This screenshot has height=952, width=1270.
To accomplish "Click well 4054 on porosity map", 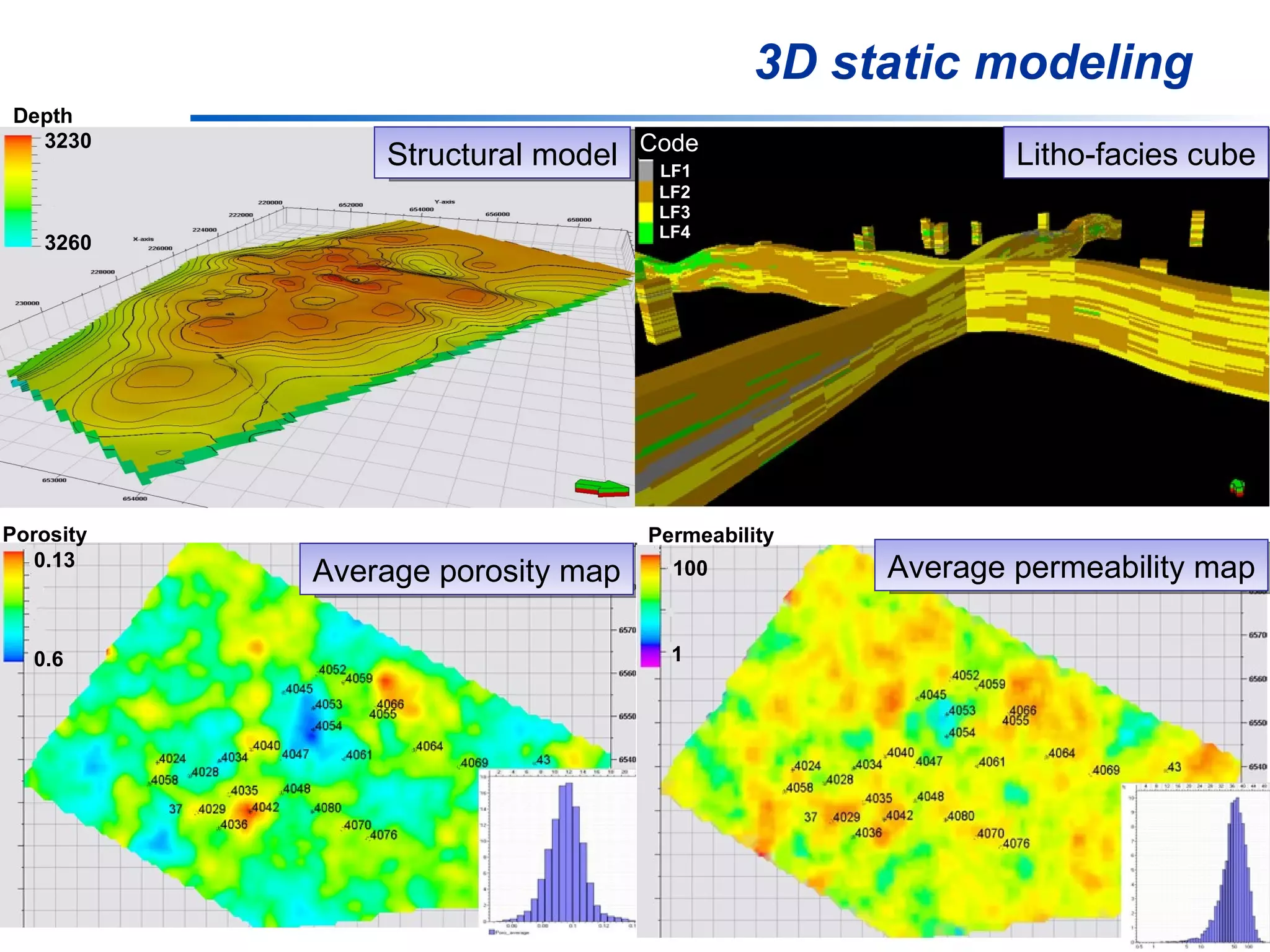I will coord(328,726).
